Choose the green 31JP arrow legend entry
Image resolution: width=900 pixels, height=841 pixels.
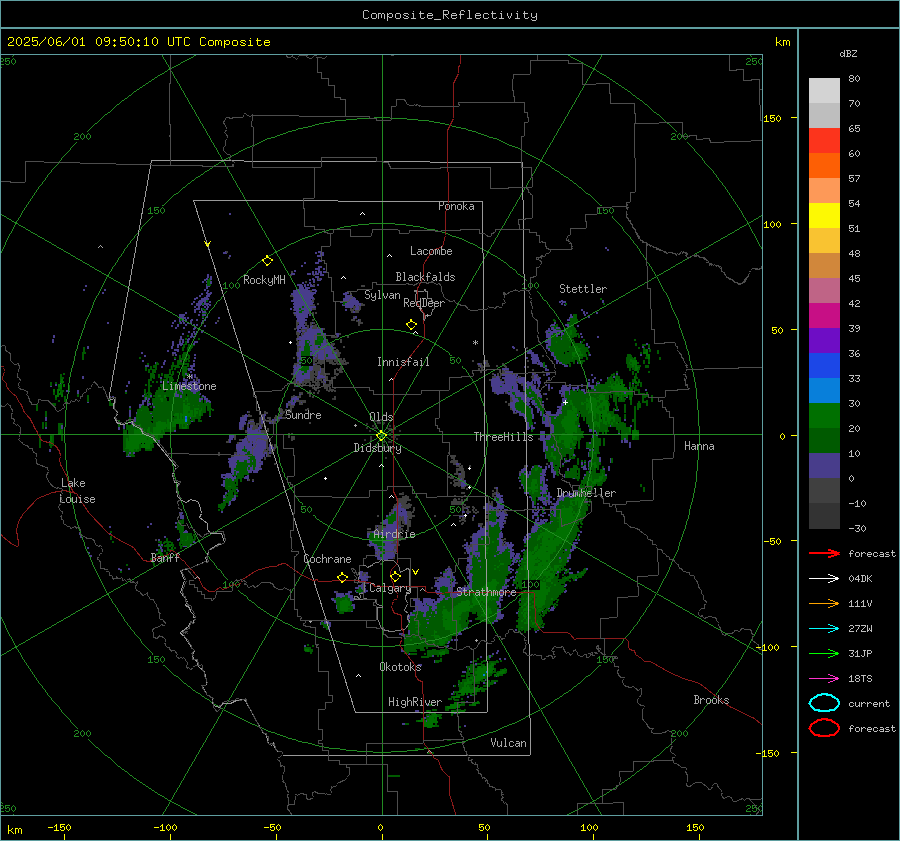pos(824,653)
